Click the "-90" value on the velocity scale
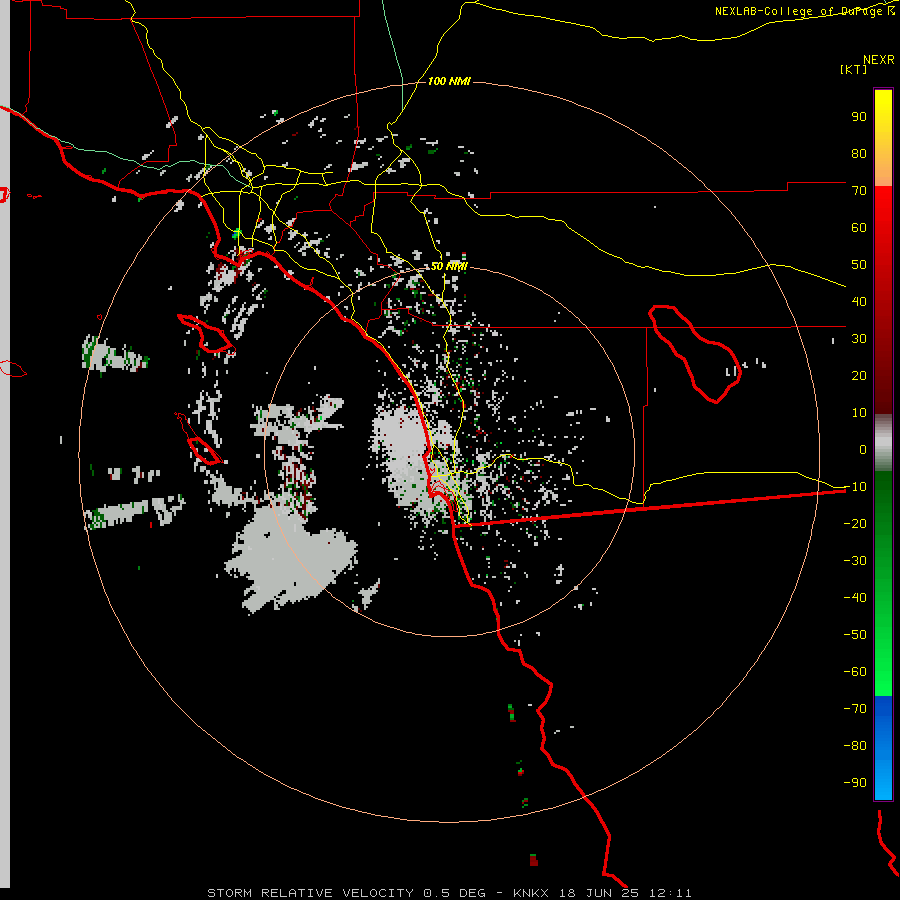900x900 pixels. (x=855, y=783)
